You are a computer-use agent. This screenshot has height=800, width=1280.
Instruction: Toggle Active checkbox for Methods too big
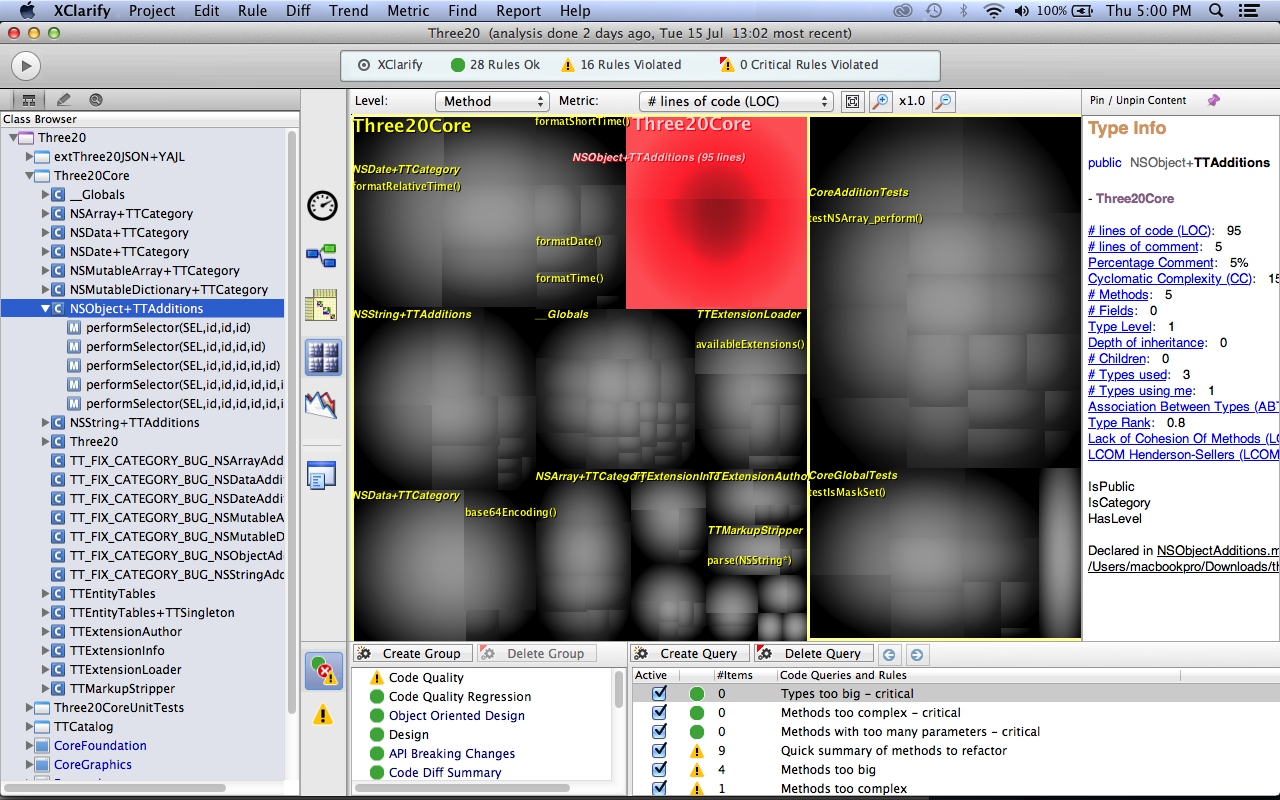click(x=659, y=770)
